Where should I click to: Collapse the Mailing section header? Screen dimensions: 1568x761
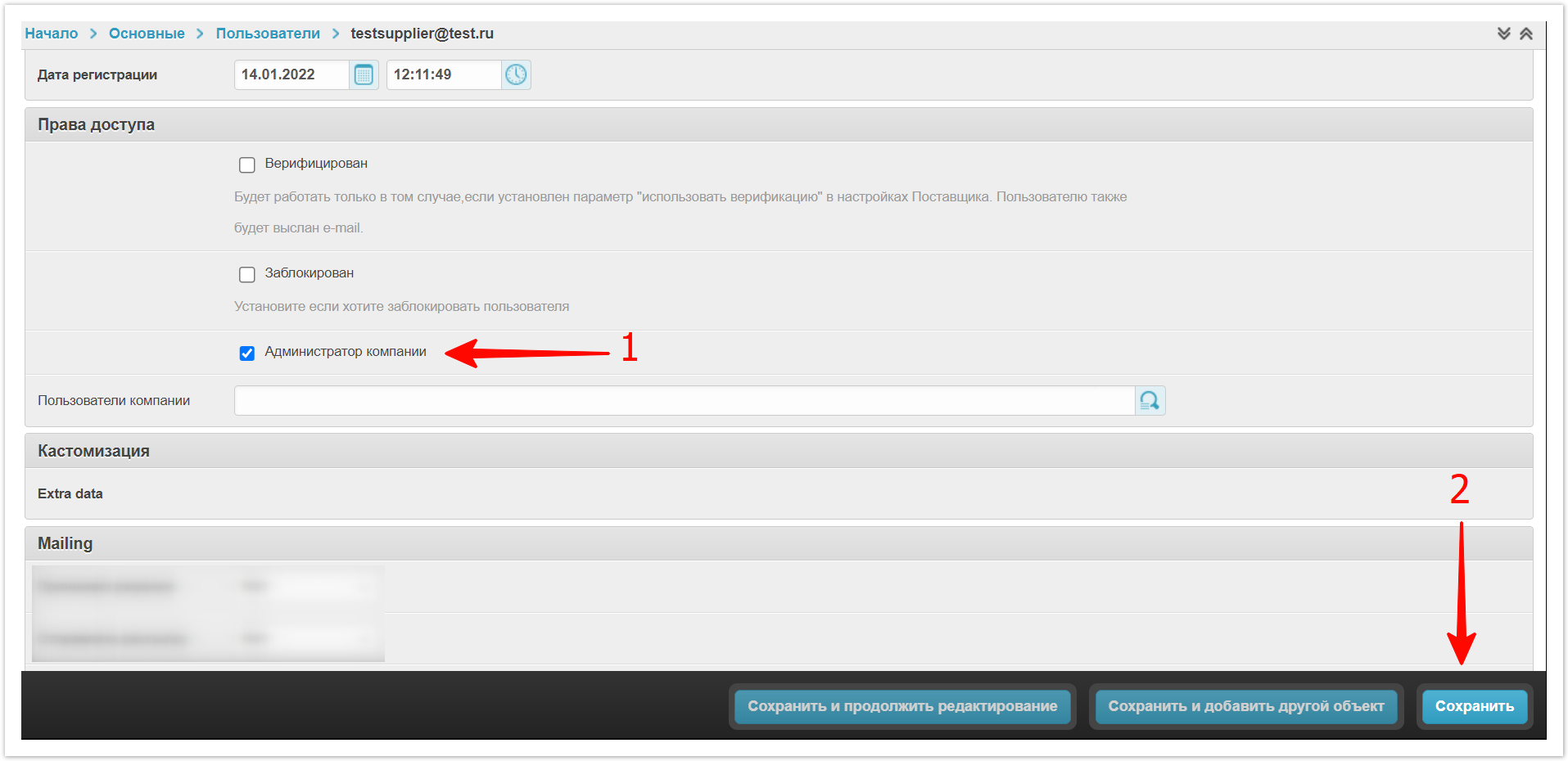pyautogui.click(x=66, y=544)
